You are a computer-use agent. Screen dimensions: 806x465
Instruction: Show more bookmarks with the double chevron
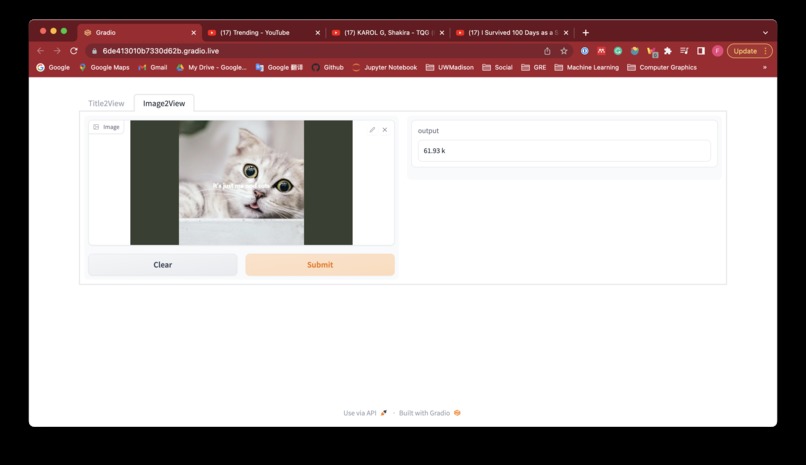pyautogui.click(x=764, y=67)
